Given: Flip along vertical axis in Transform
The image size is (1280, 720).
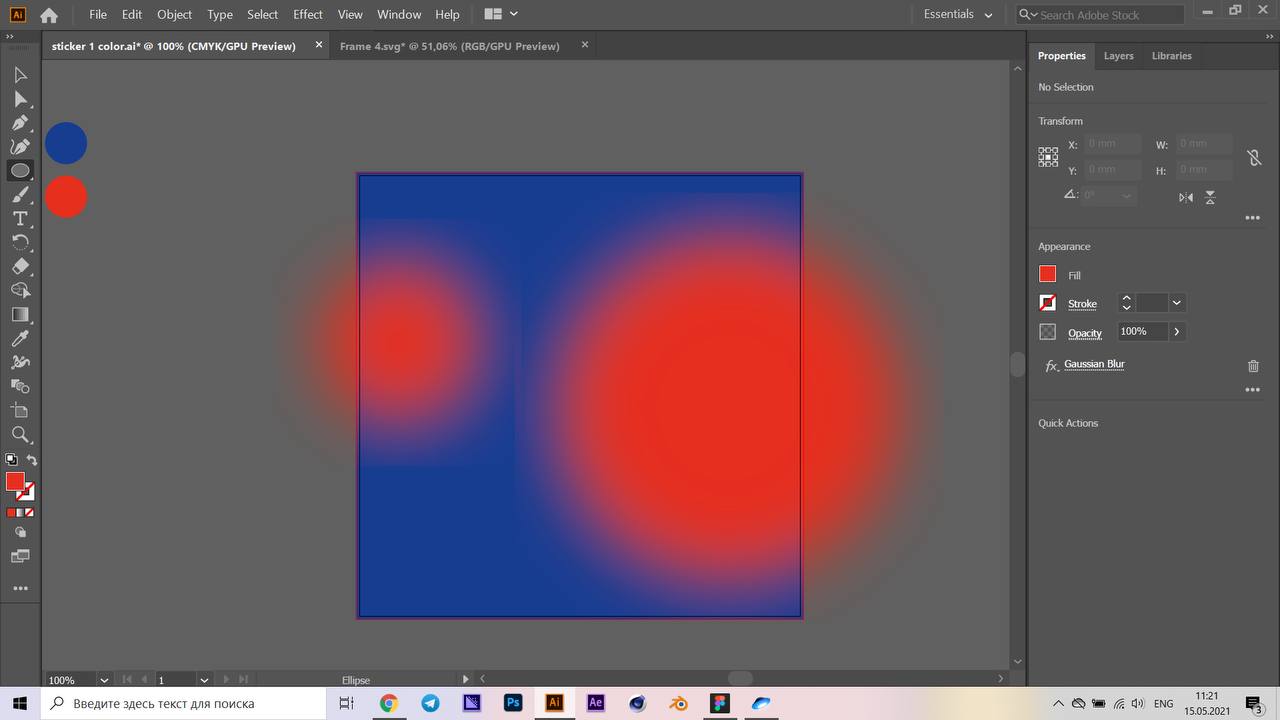Looking at the screenshot, I should click(x=1210, y=197).
